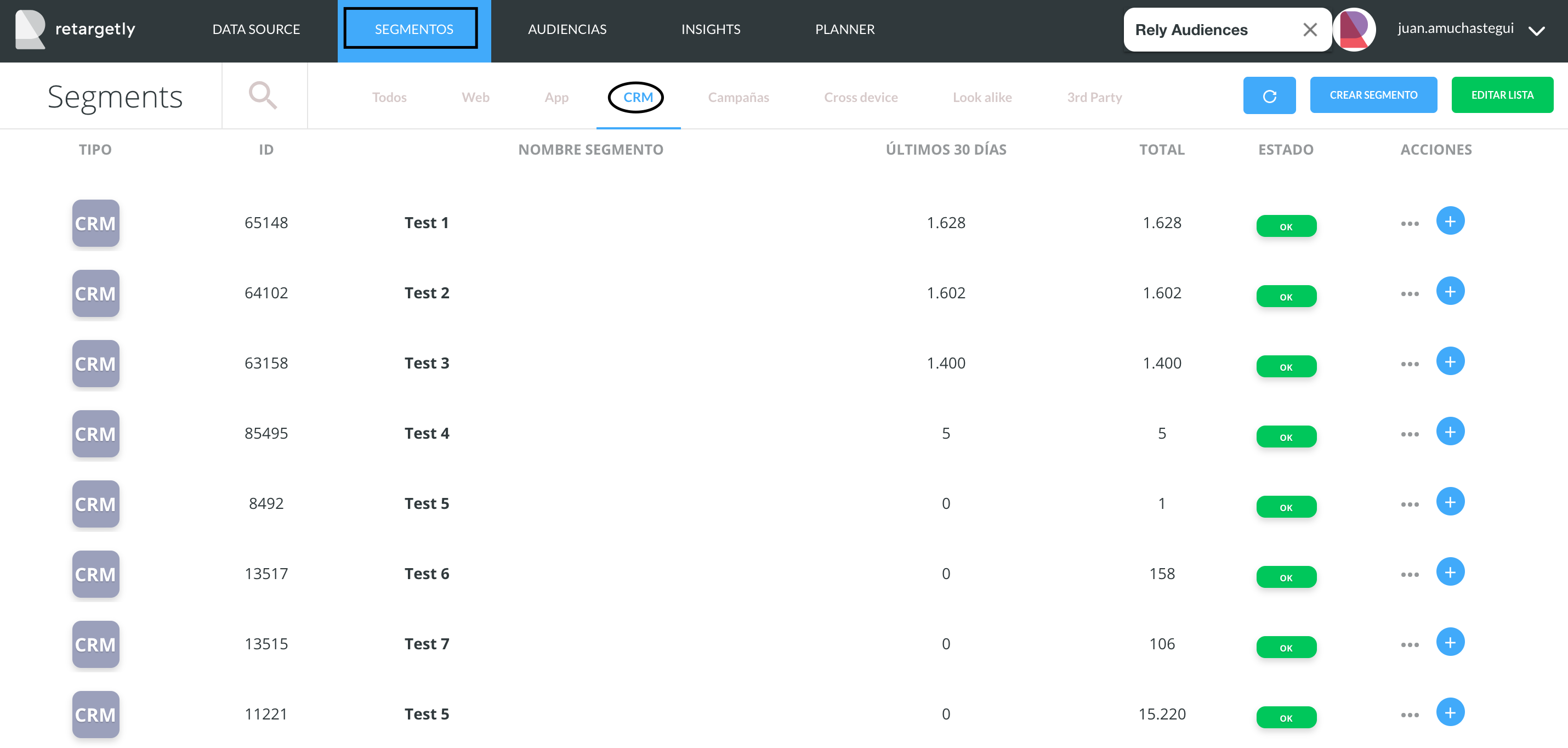1568x748 pixels.
Task: Switch to the Cross device tab
Action: point(860,98)
